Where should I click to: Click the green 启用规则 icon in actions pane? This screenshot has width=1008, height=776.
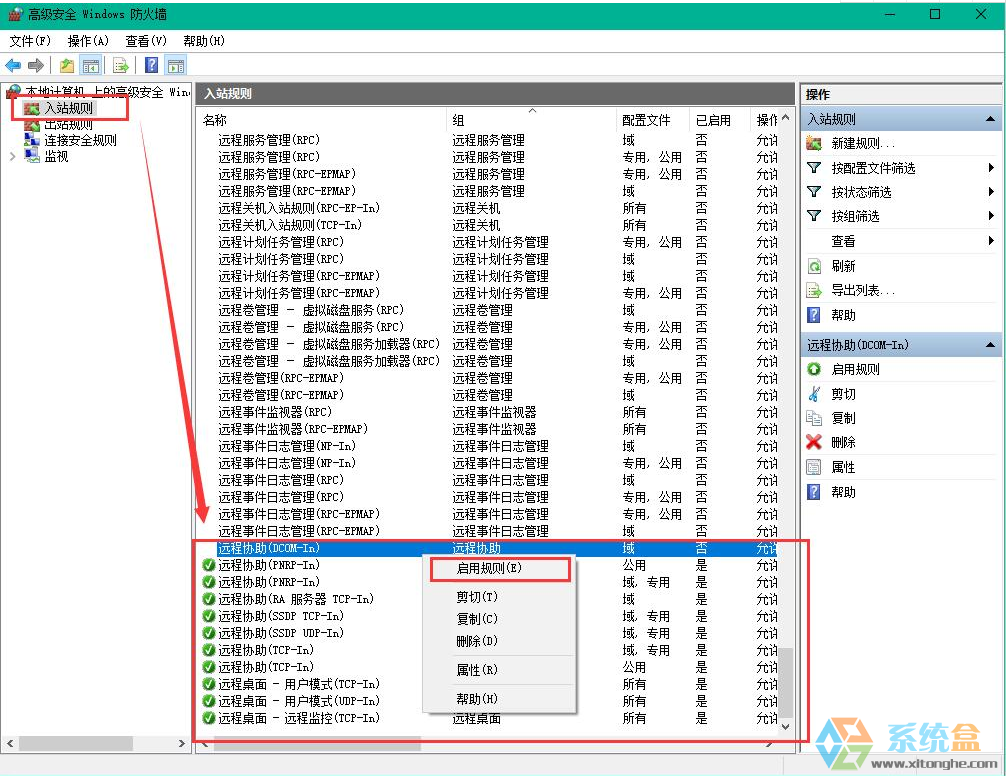(x=814, y=369)
